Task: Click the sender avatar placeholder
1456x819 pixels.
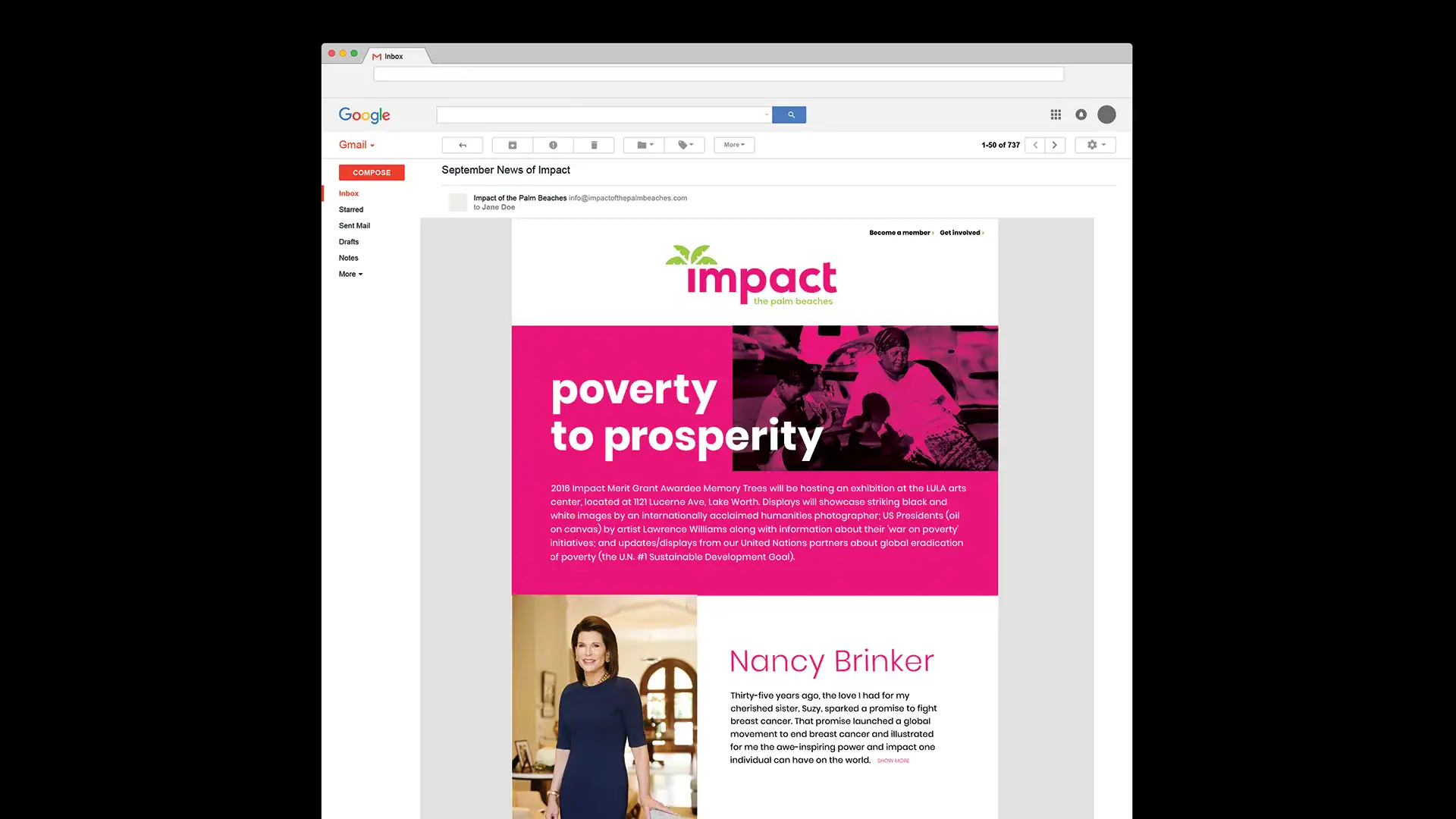Action: coord(458,202)
